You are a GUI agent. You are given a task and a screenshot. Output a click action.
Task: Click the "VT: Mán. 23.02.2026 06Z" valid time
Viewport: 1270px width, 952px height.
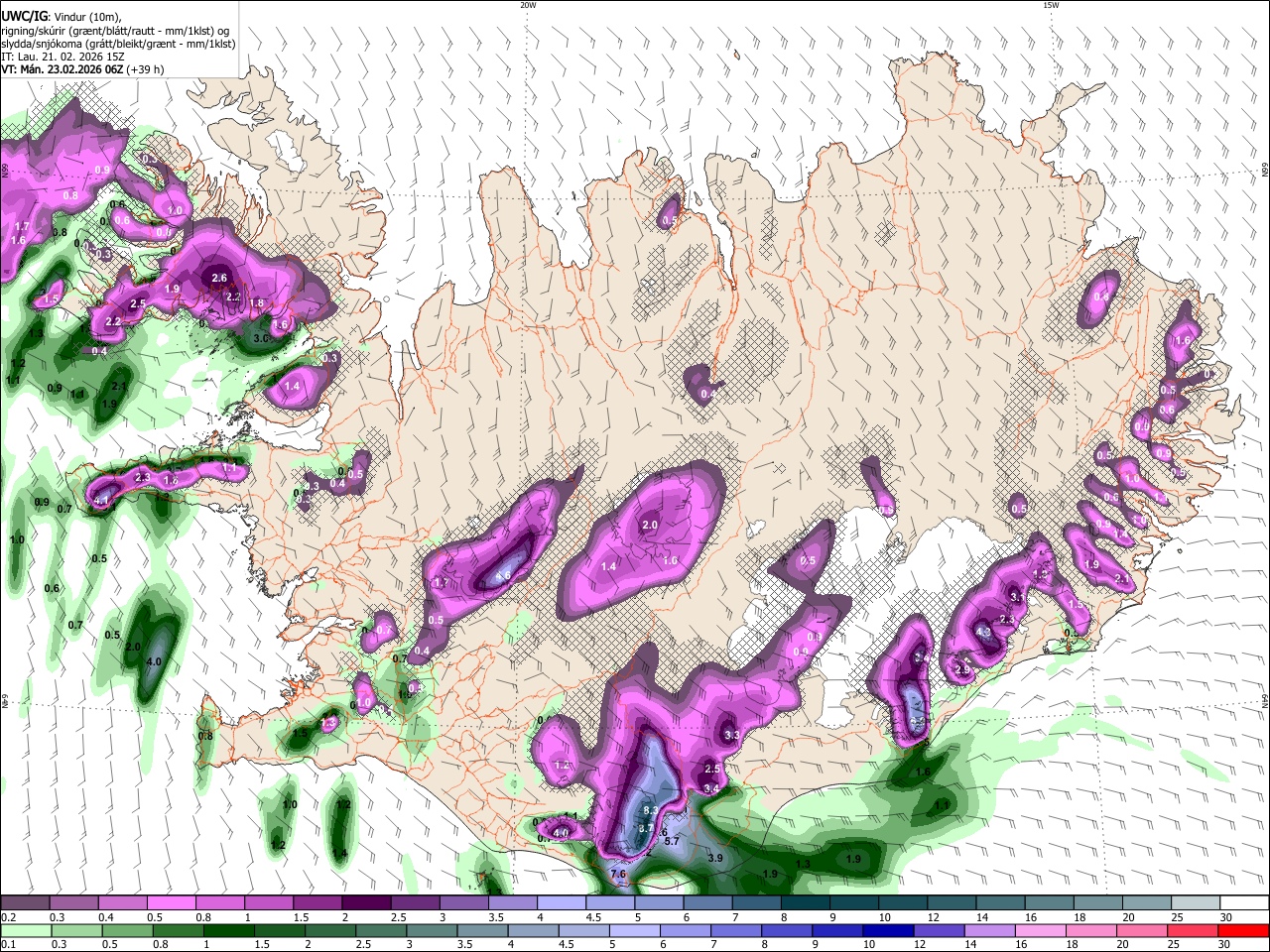click(x=62, y=69)
